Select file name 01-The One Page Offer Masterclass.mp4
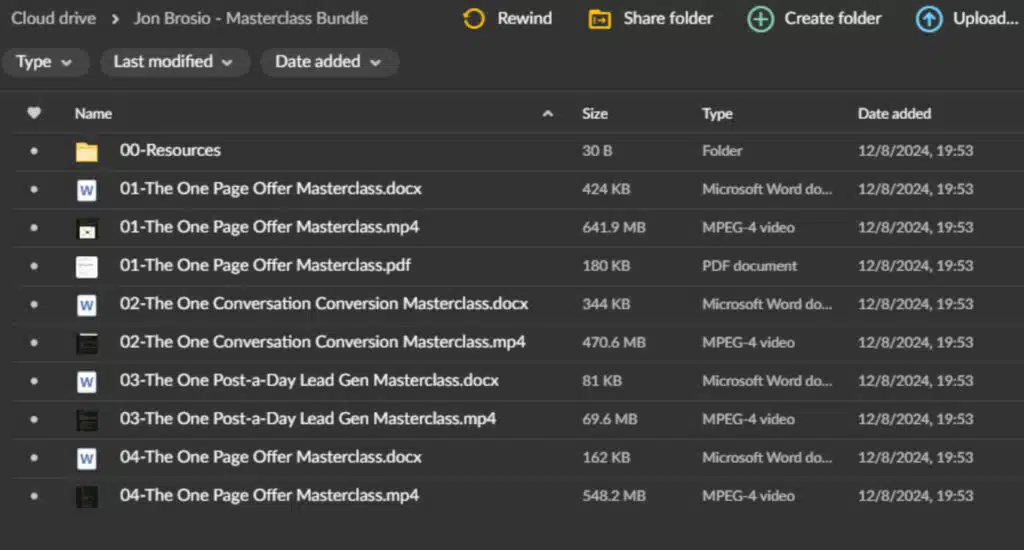 coord(269,227)
